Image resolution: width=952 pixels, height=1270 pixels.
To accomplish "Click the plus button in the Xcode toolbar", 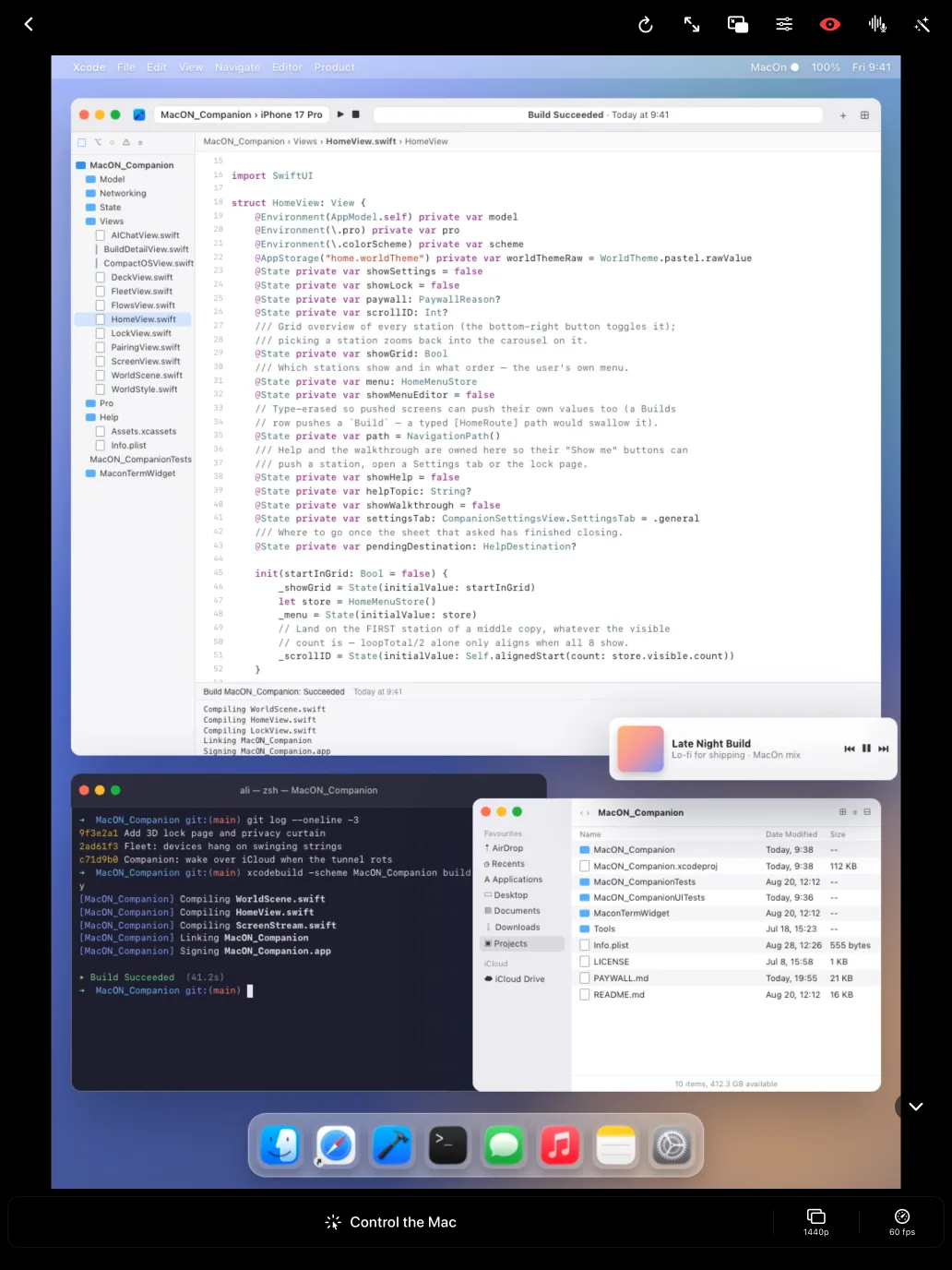I will [843, 115].
